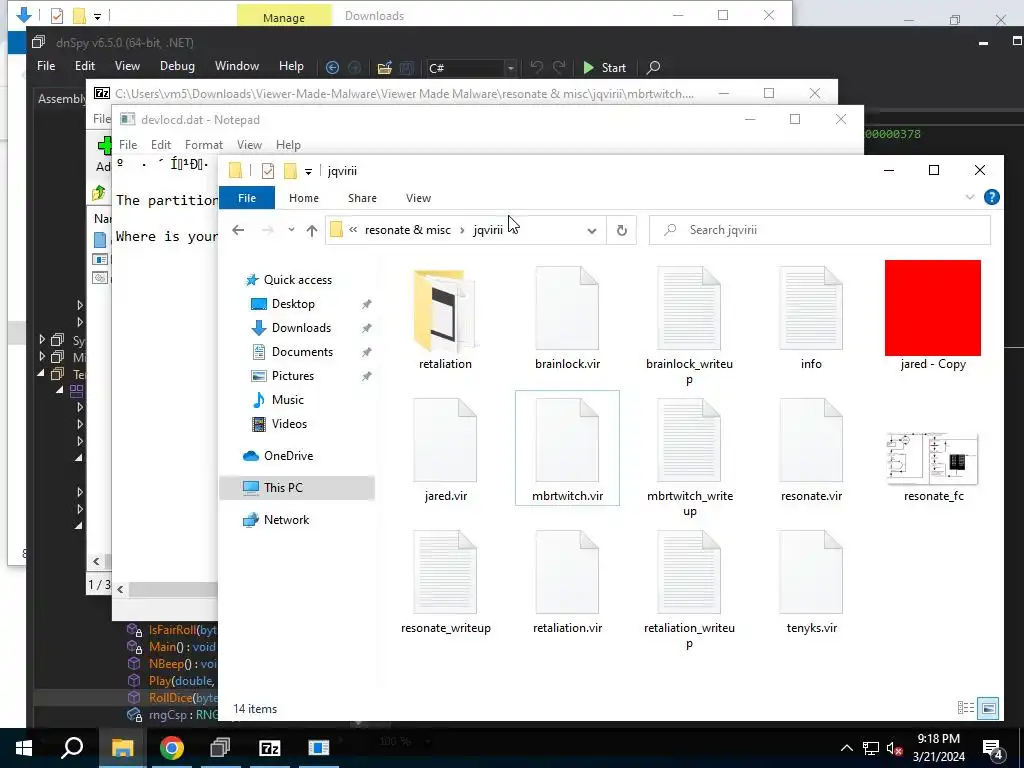Image resolution: width=1024 pixels, height=768 pixels.
Task: Open Explorer help icon
Action: [x=991, y=197]
